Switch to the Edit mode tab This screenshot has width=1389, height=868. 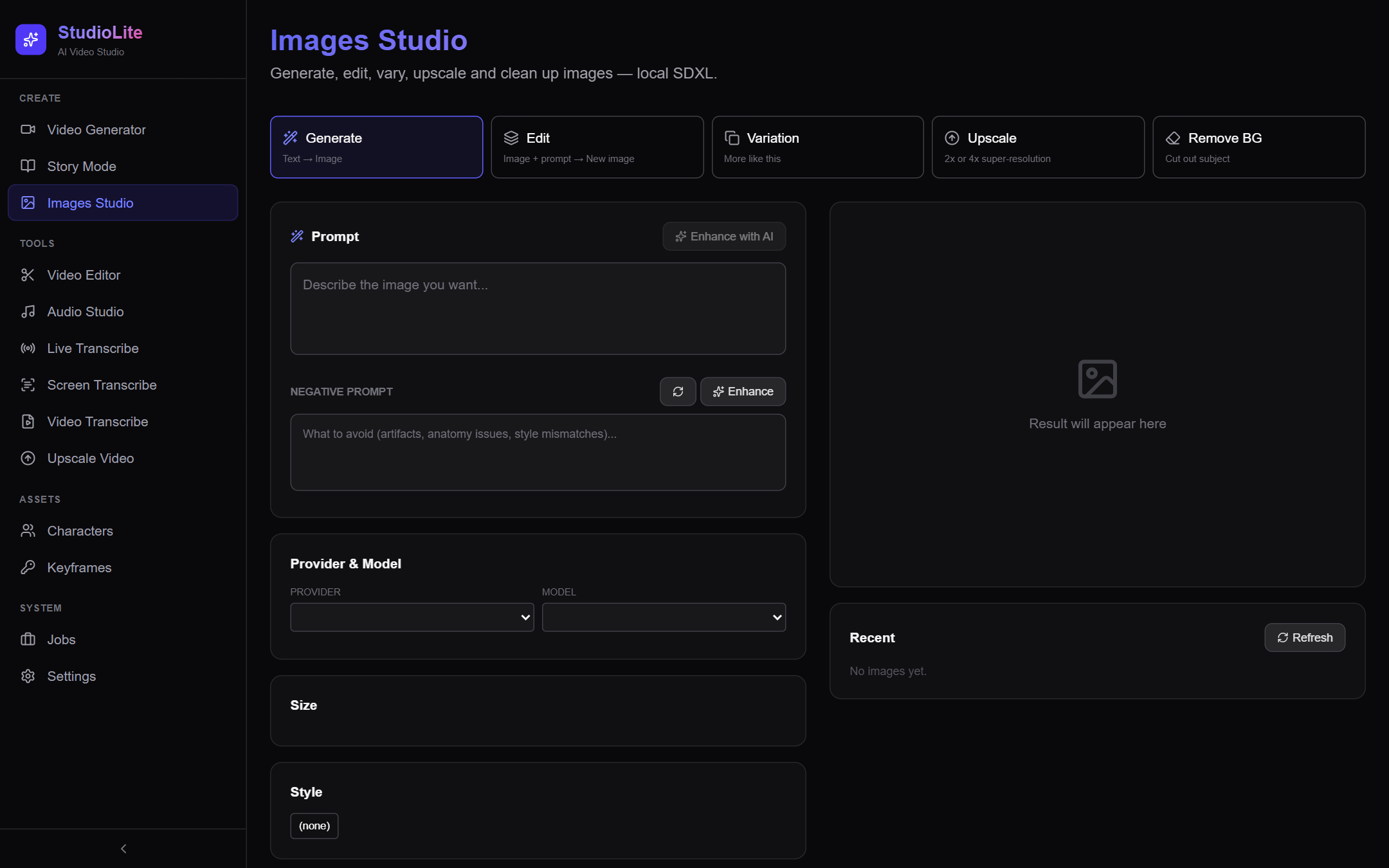point(597,147)
